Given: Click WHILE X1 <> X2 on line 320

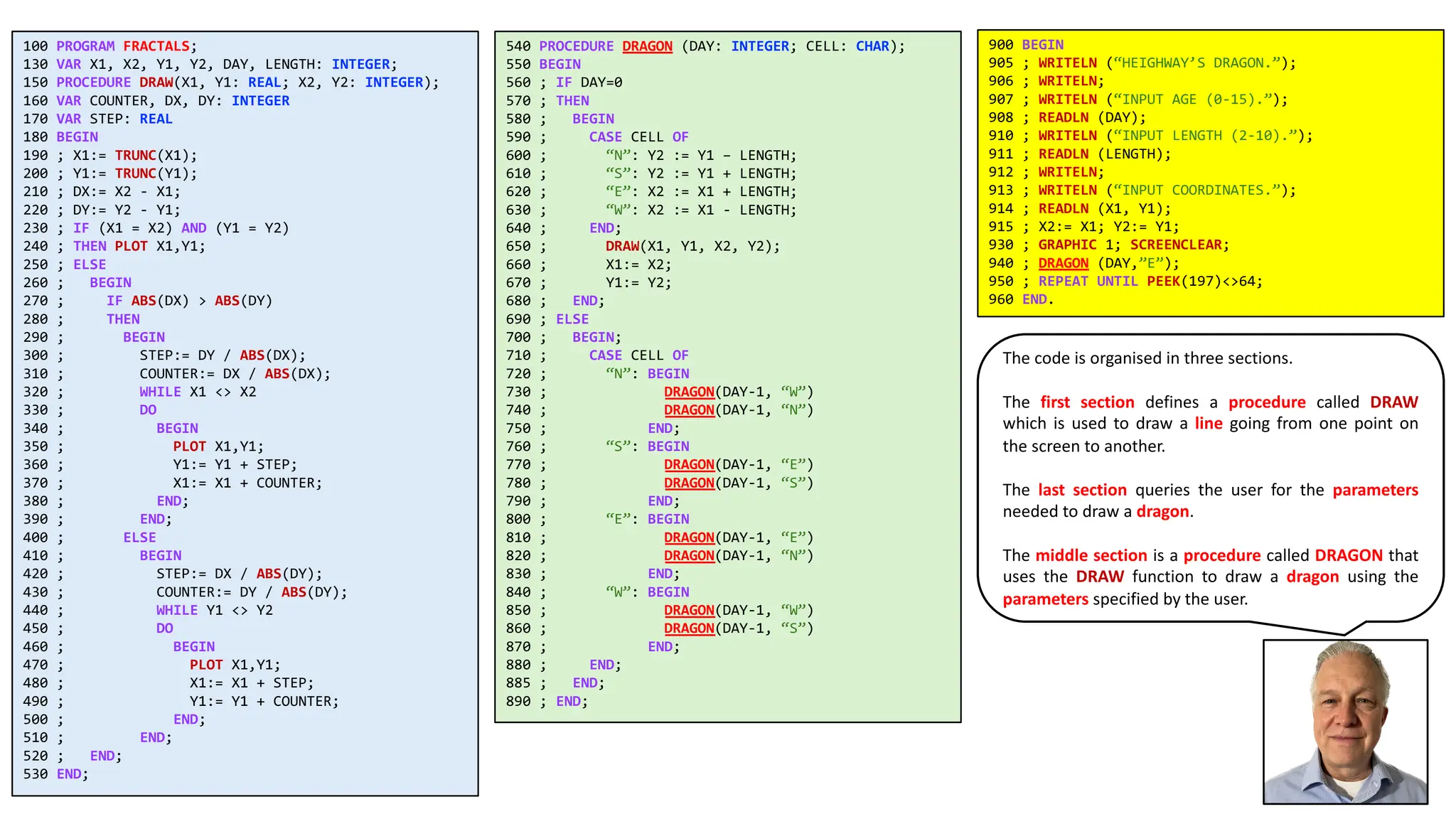Looking at the screenshot, I should (198, 392).
